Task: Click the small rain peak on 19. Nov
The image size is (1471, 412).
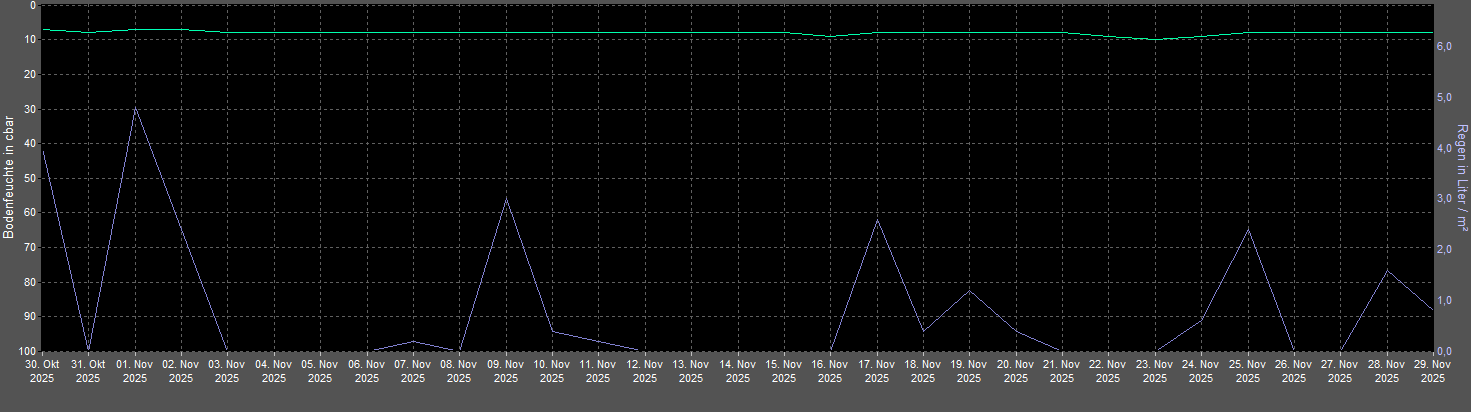Action: click(969, 291)
